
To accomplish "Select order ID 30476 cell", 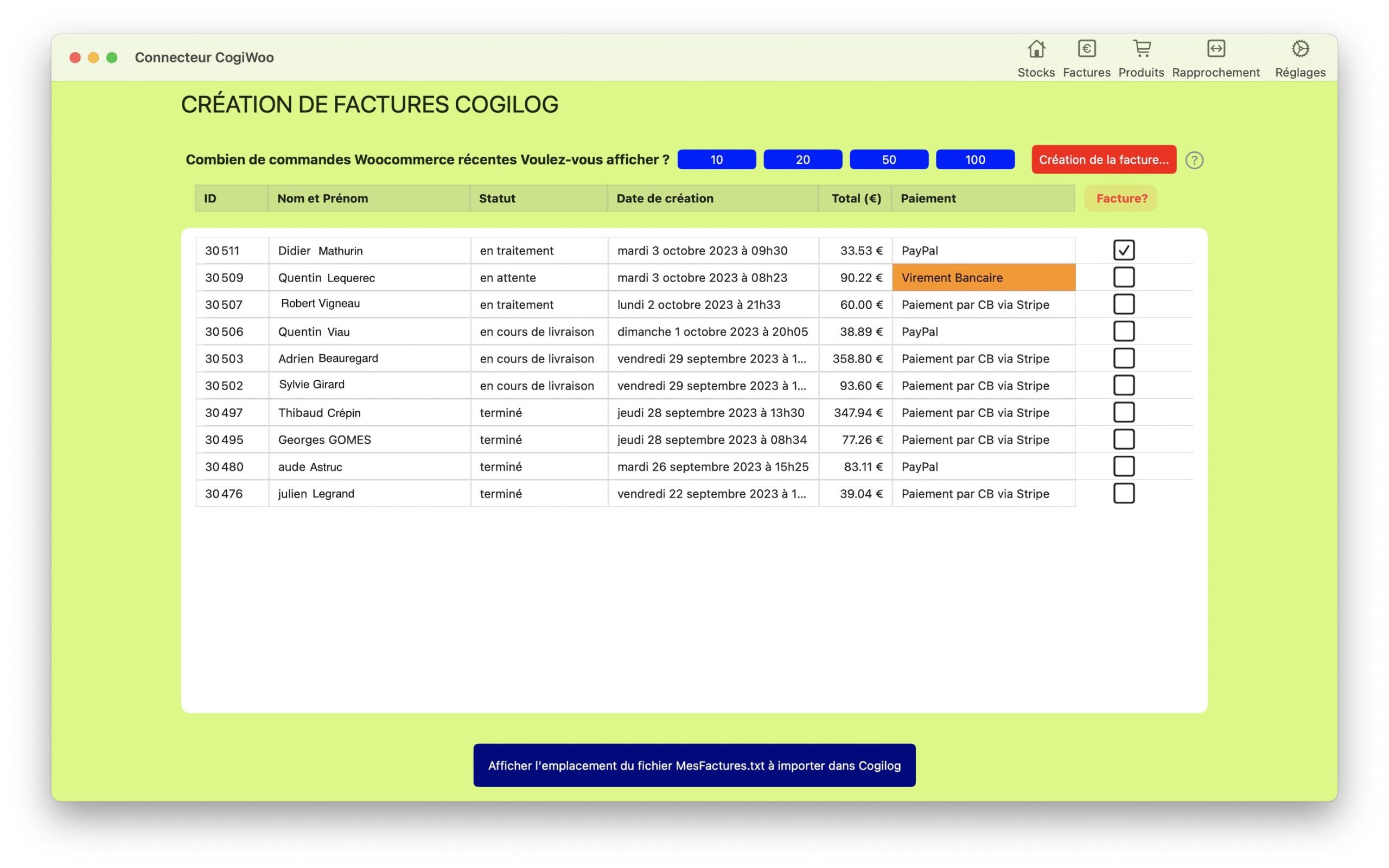I will tap(232, 493).
